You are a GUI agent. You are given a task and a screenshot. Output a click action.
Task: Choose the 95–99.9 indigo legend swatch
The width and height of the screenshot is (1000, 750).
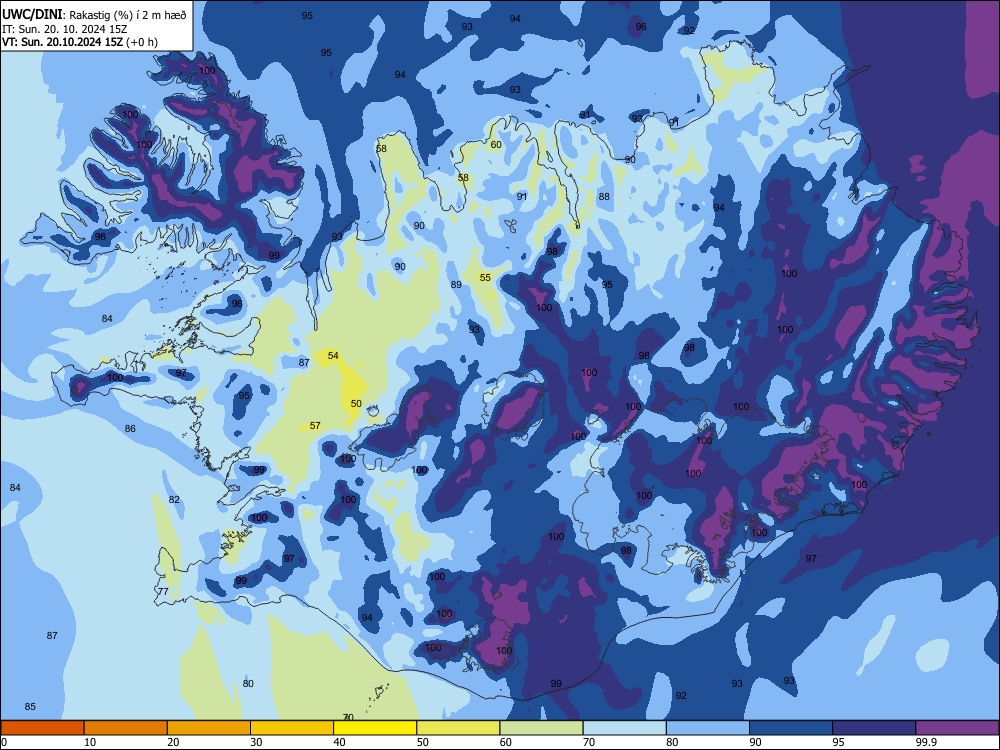click(x=874, y=728)
